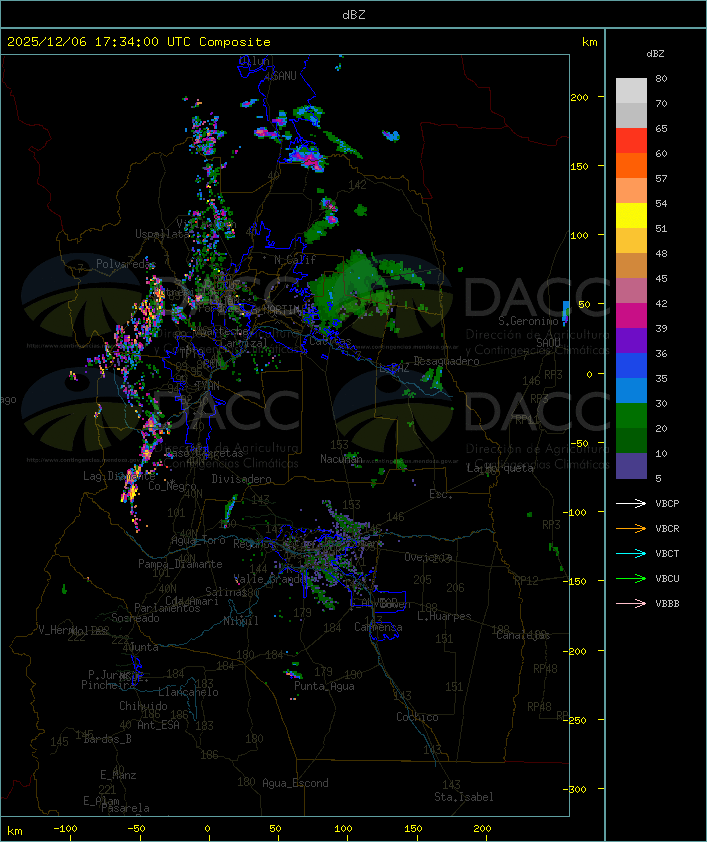Screen dimensions: 707x842
Task: Click the timestamp 2025/12/06 17:34:00 UTC Composite
Action: point(139,42)
